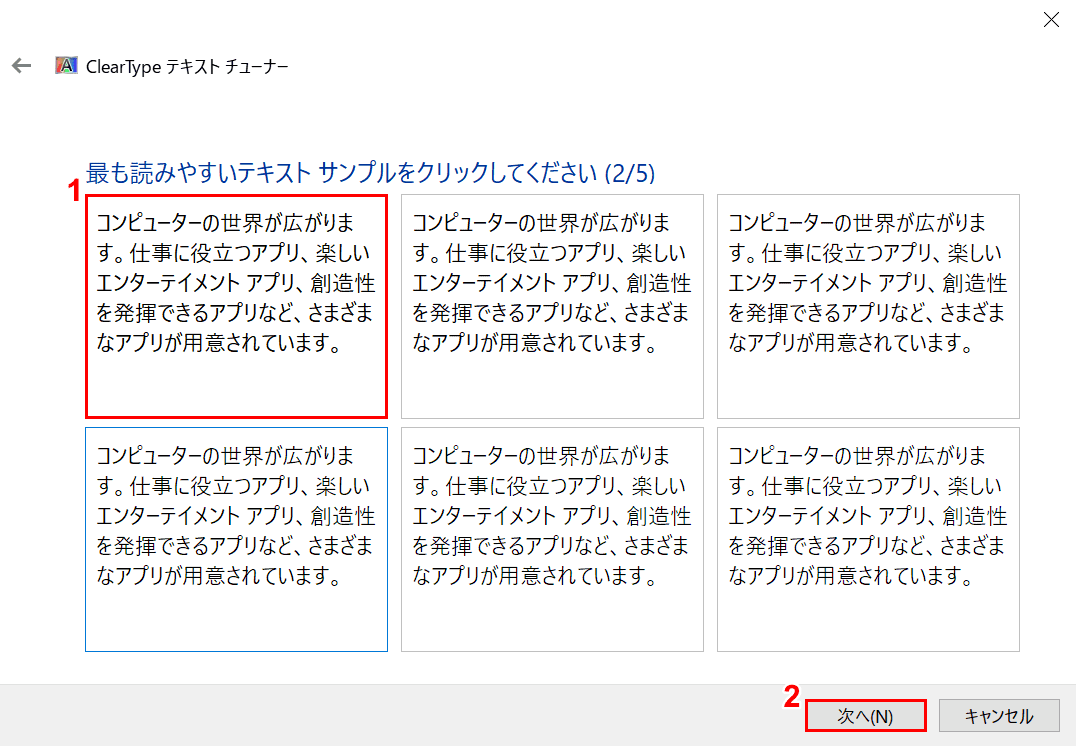This screenshot has height=746, width=1076.
Task: Close the ClearType tuner window
Action: (1051, 20)
